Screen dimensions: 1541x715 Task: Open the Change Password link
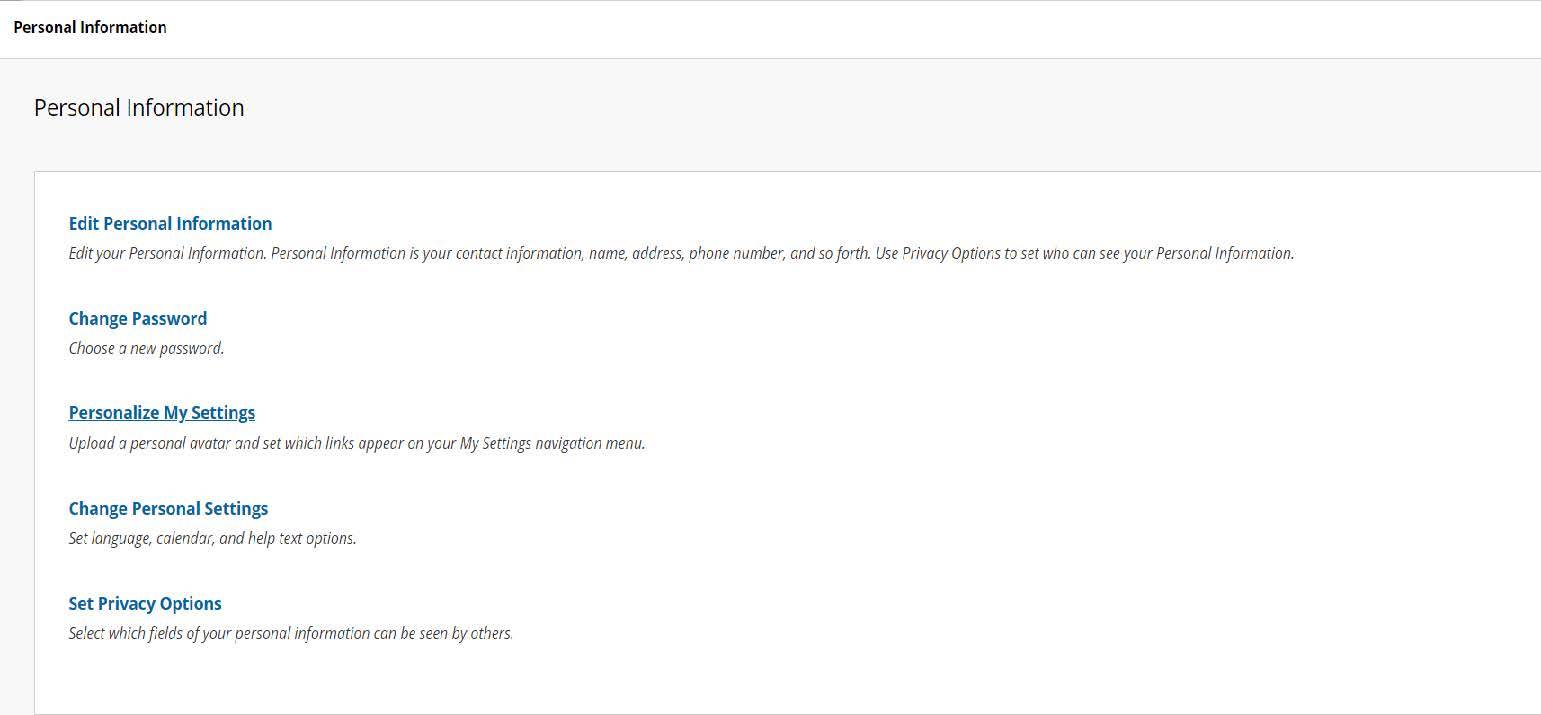(137, 319)
